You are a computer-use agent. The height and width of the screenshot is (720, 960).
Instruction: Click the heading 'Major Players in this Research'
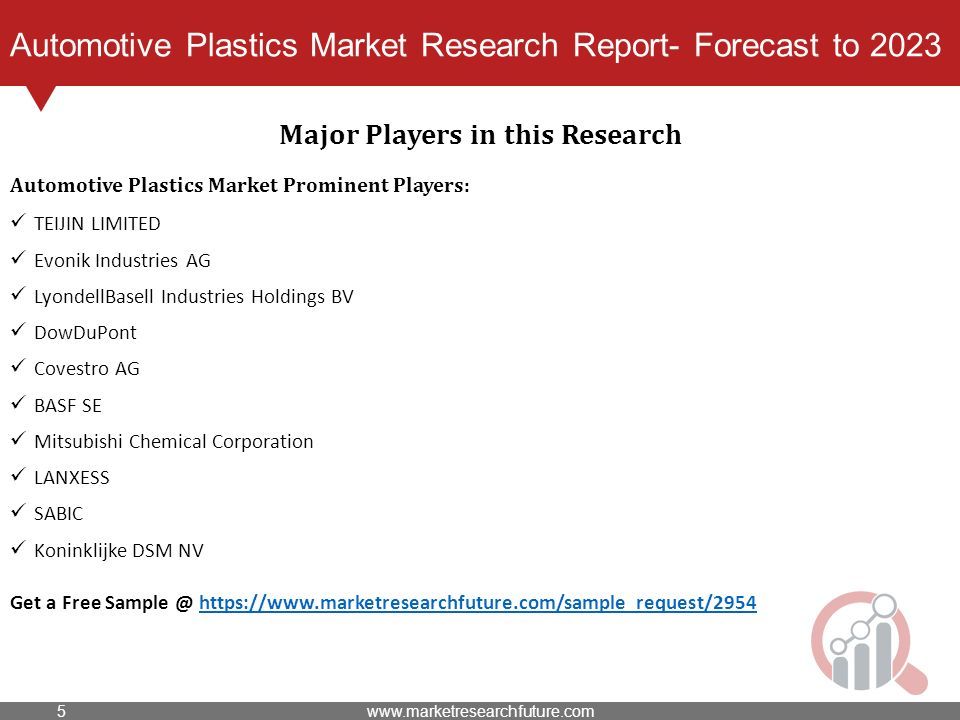[x=480, y=135]
